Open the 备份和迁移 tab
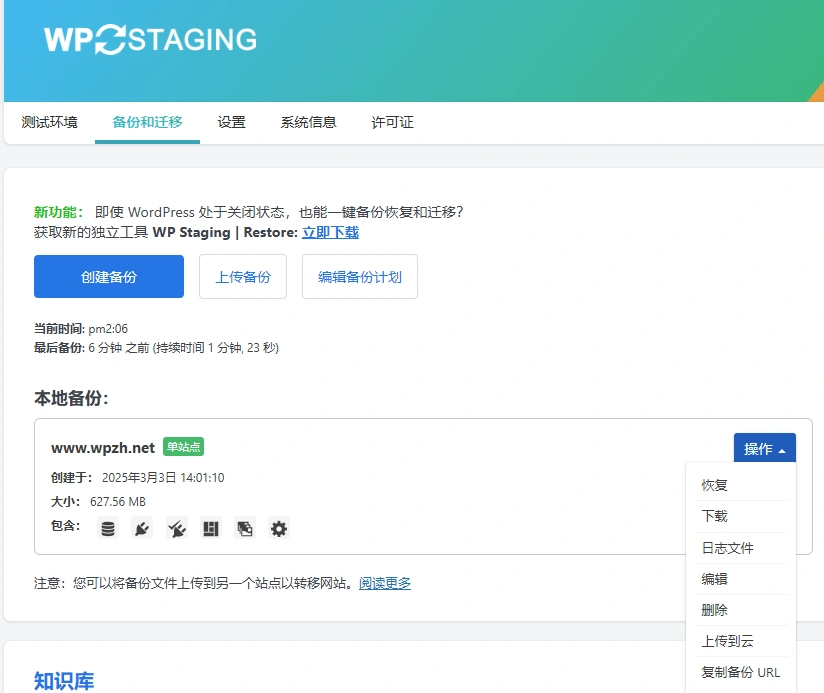 [147, 122]
